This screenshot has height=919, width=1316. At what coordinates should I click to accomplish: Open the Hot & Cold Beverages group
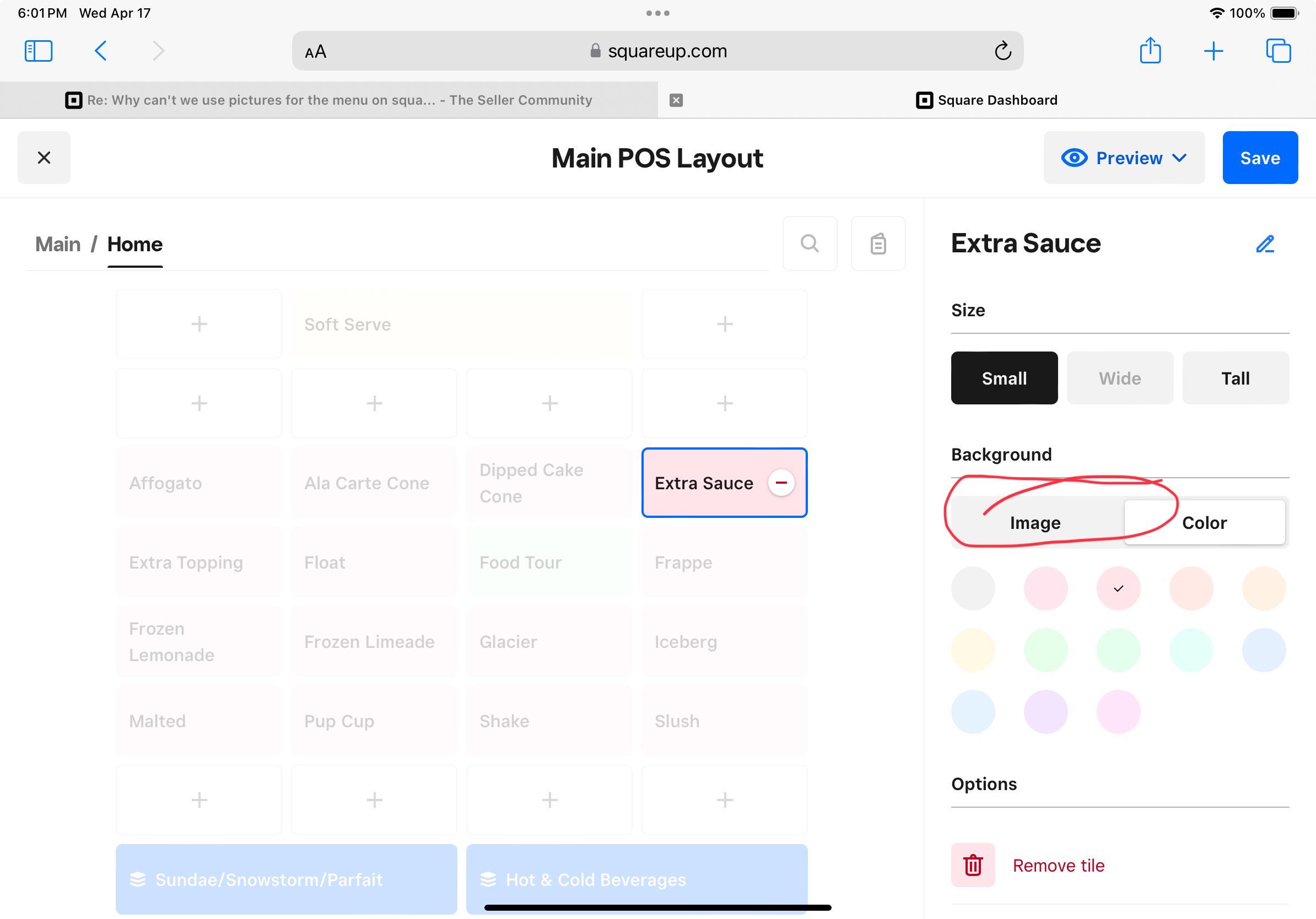point(637,879)
